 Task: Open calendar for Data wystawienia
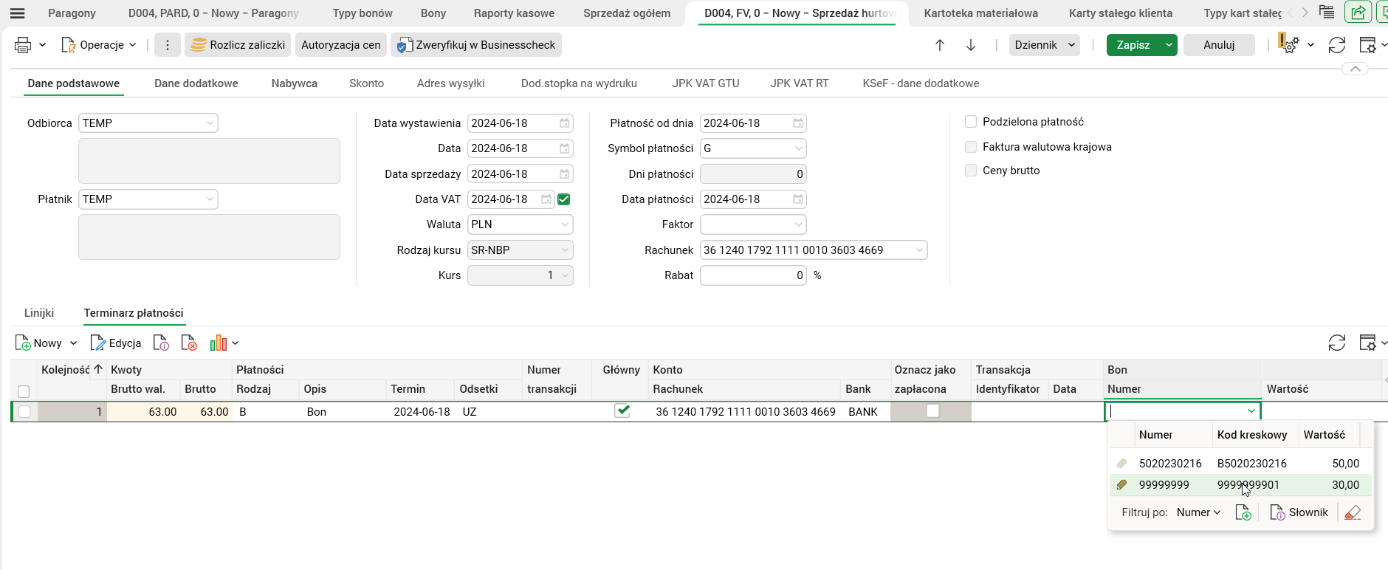[564, 123]
